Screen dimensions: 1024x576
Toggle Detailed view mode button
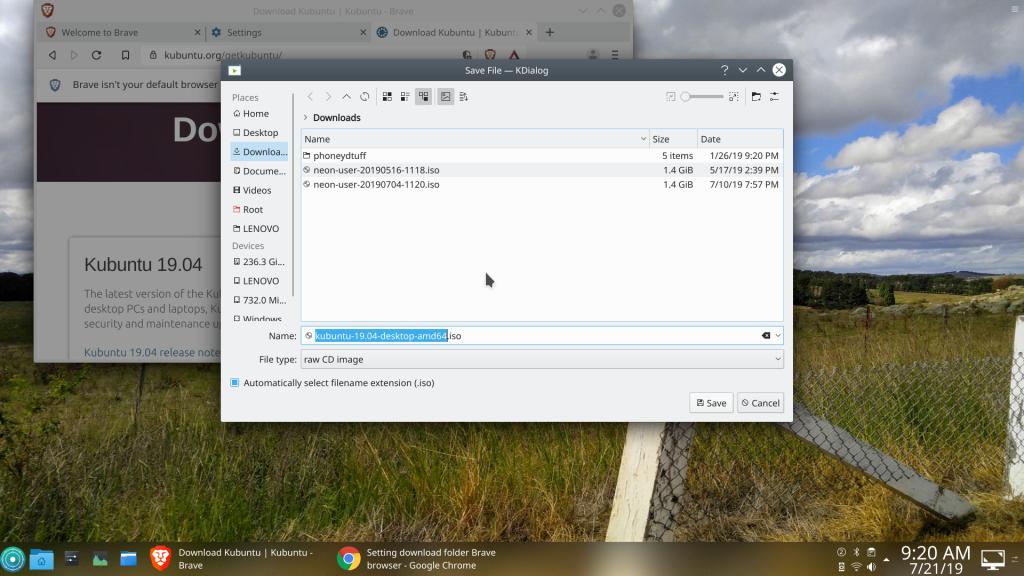point(424,97)
